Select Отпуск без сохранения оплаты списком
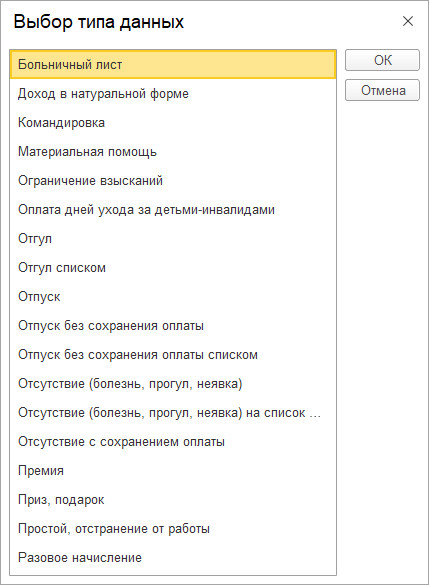This screenshot has width=429, height=585. (x=173, y=355)
